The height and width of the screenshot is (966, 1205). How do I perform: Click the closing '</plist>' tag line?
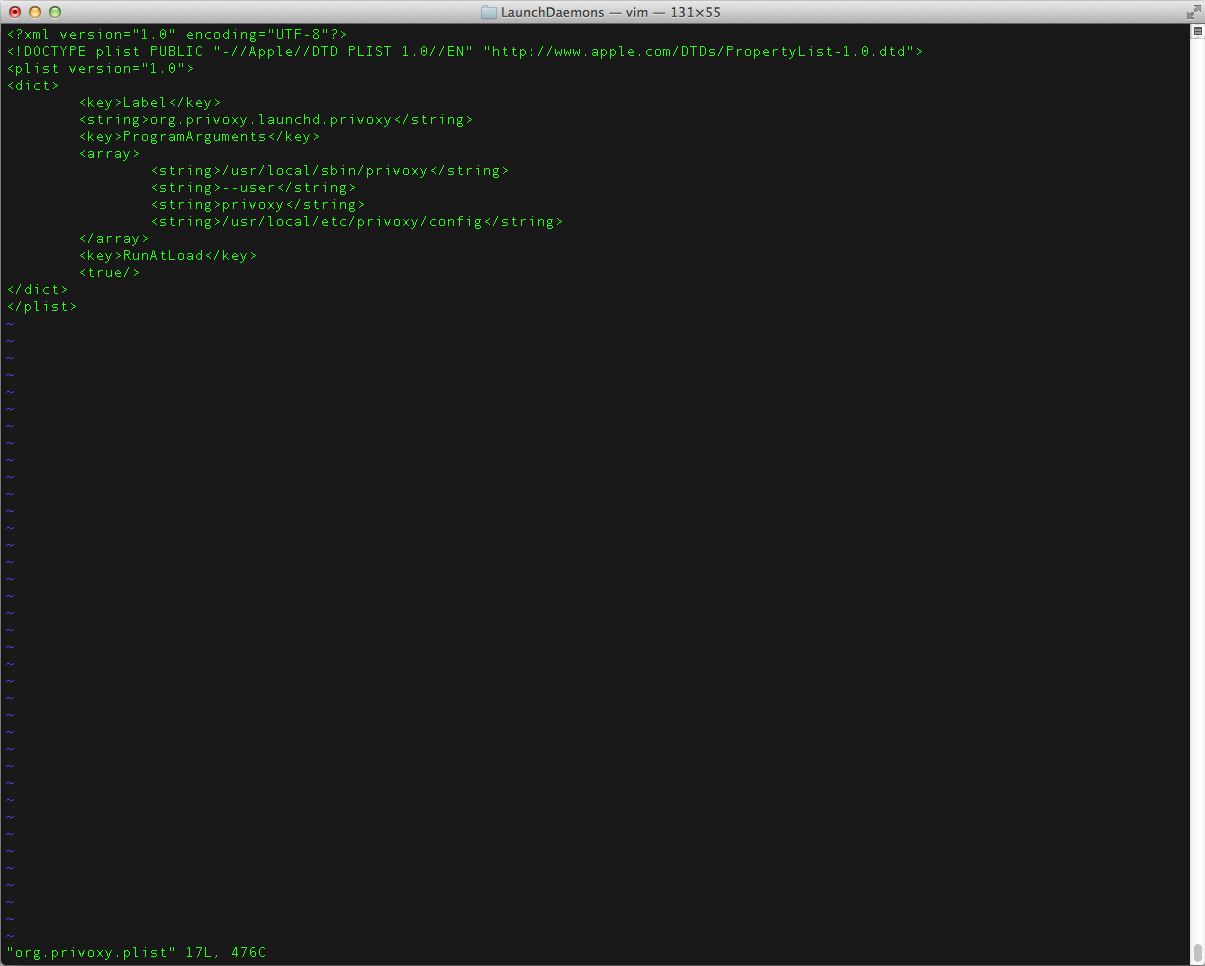42,306
